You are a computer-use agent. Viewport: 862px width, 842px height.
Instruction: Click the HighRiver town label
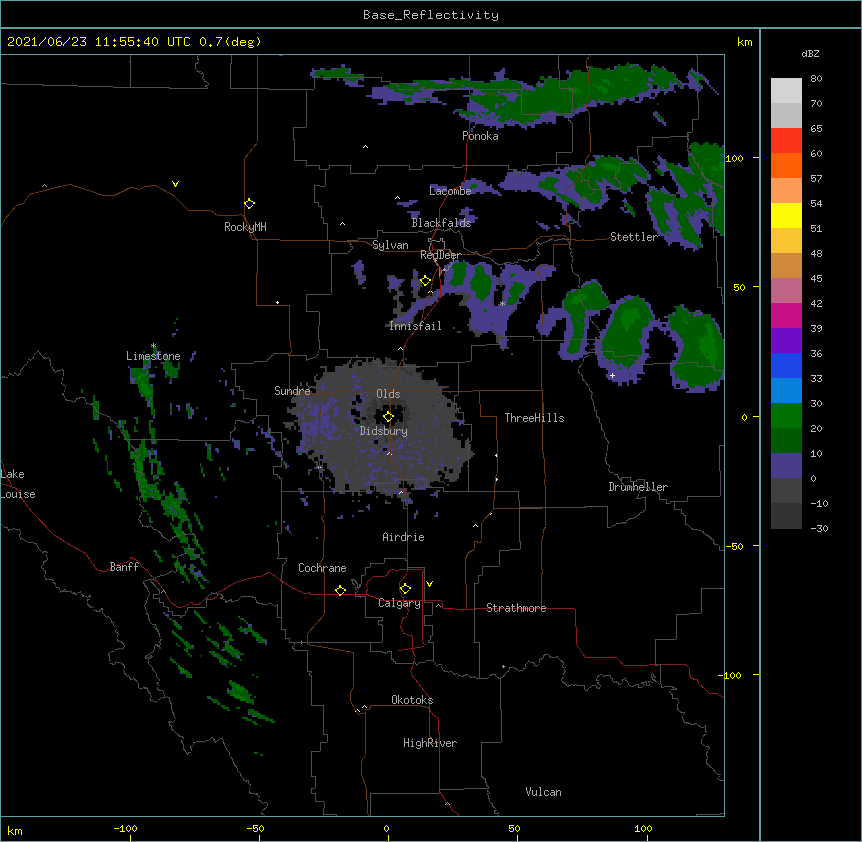[430, 744]
